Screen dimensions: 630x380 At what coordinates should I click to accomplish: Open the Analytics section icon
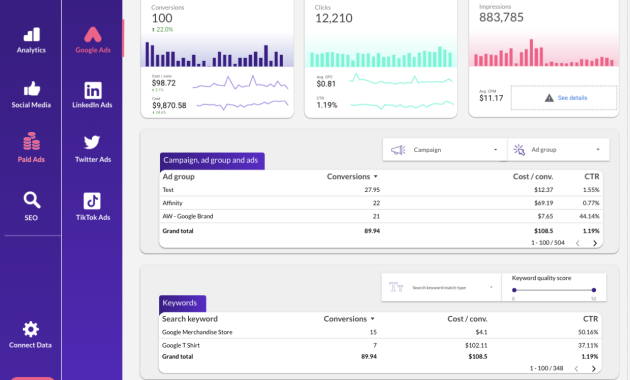pos(31,35)
